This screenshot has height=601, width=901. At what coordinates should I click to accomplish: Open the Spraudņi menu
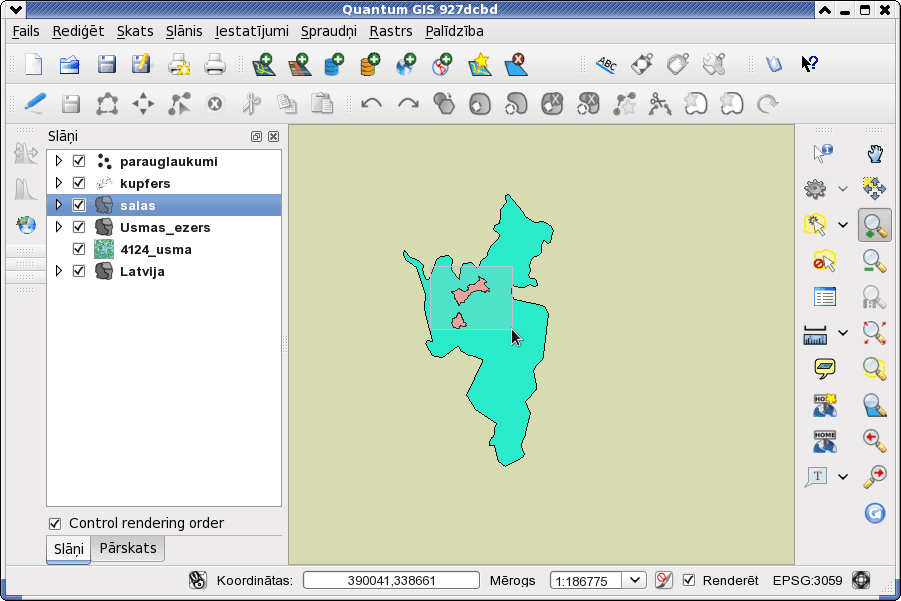(329, 31)
